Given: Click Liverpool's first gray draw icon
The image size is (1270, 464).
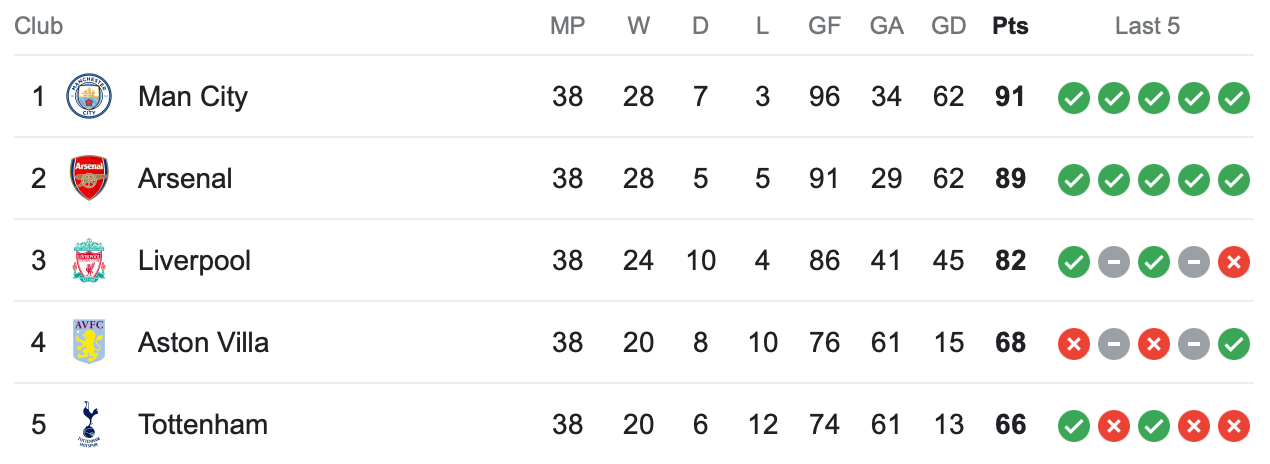Looking at the screenshot, I should (1114, 262).
